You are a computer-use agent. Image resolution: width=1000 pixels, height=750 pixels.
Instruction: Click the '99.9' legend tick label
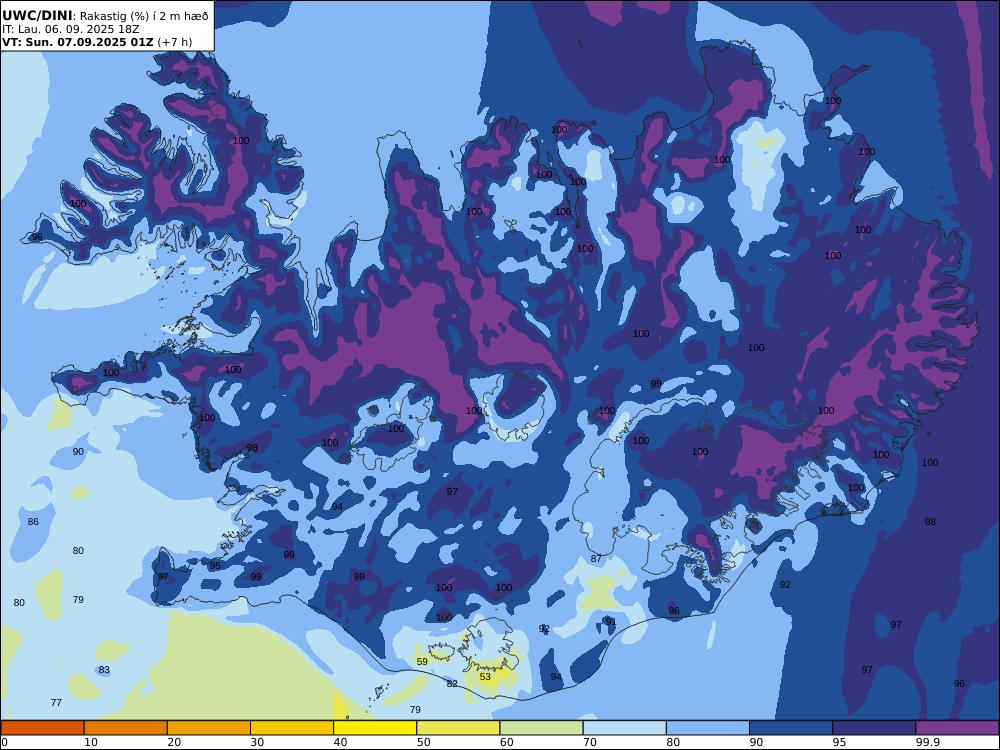click(x=927, y=742)
